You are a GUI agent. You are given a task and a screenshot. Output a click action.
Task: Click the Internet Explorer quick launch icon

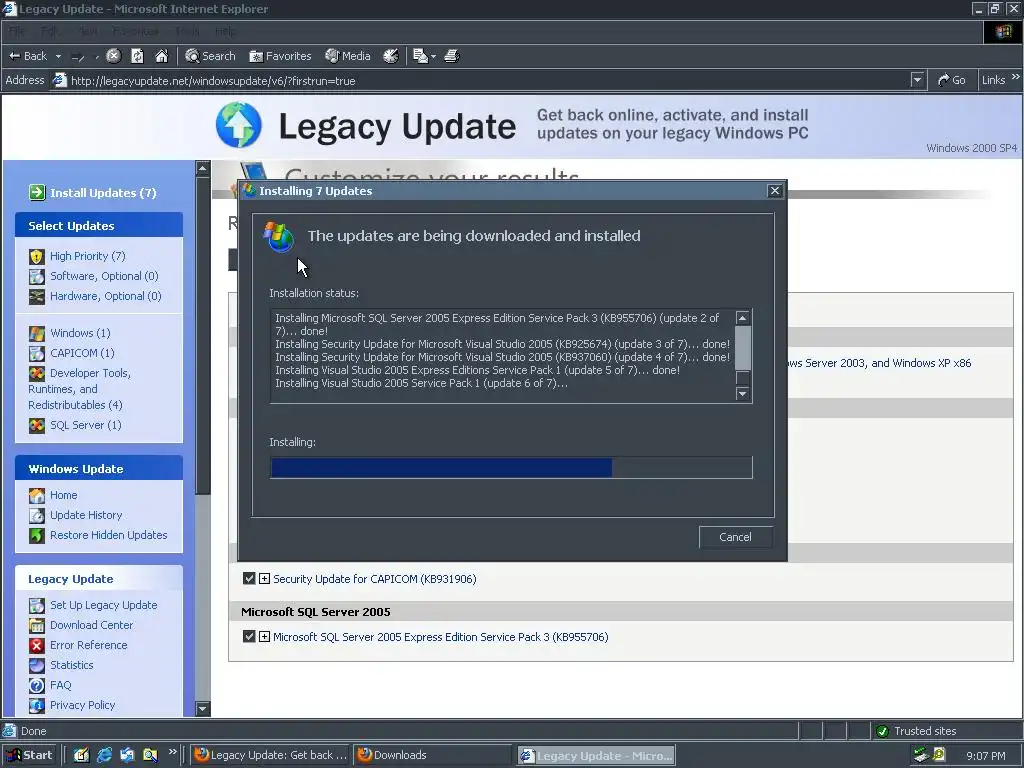coord(104,755)
